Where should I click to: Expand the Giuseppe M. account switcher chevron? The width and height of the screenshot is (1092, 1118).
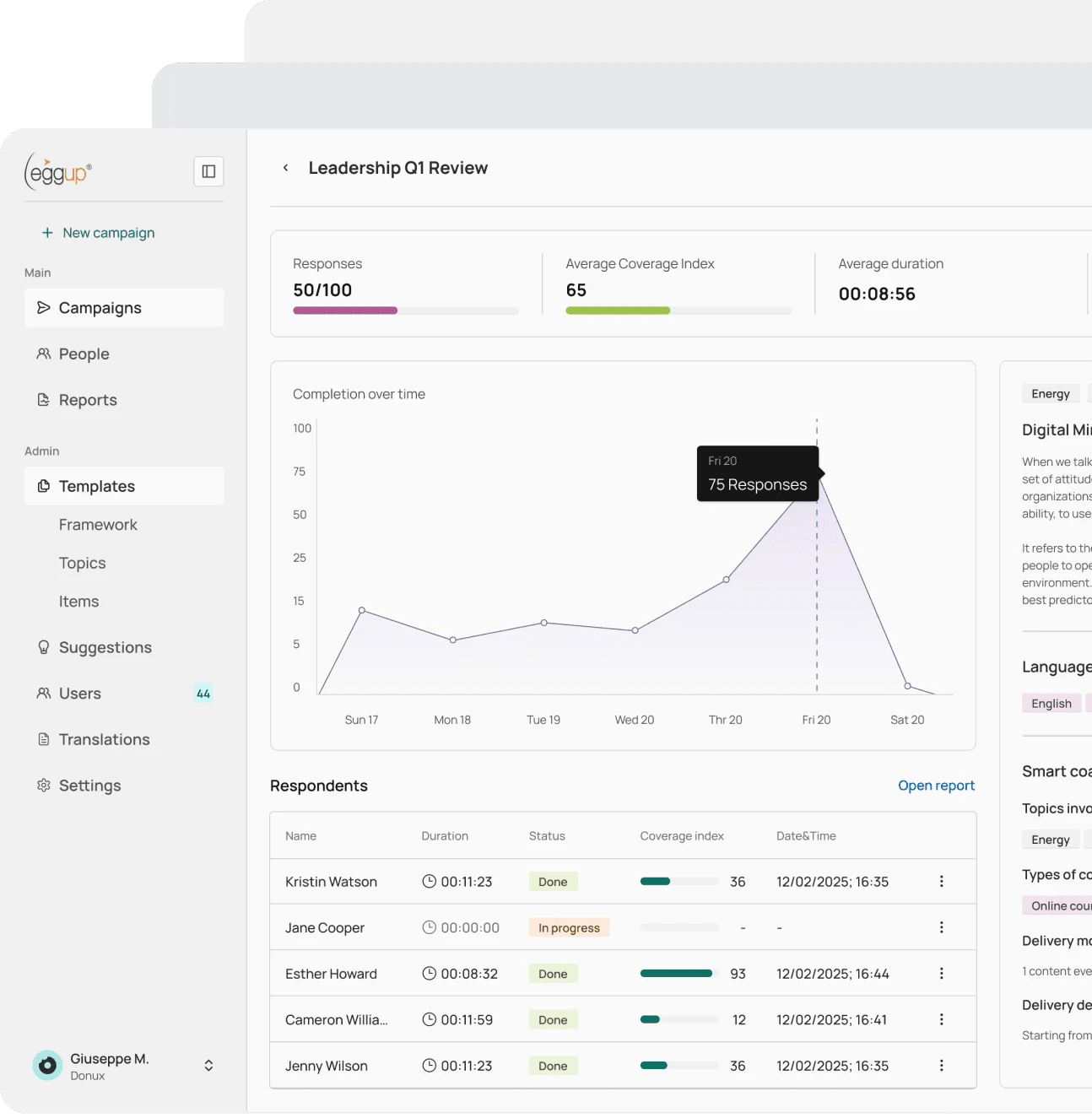(208, 1066)
